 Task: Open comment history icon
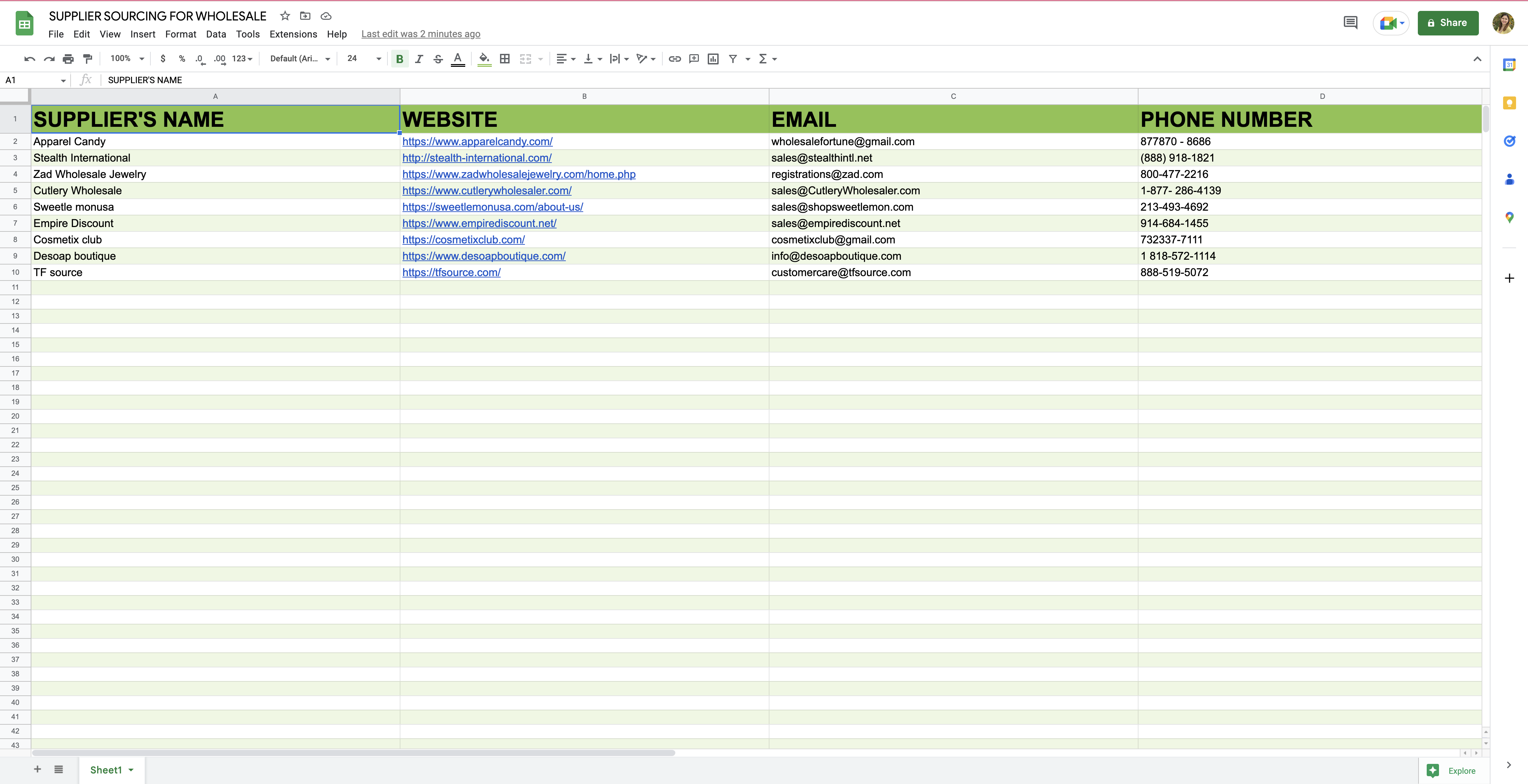1350,22
